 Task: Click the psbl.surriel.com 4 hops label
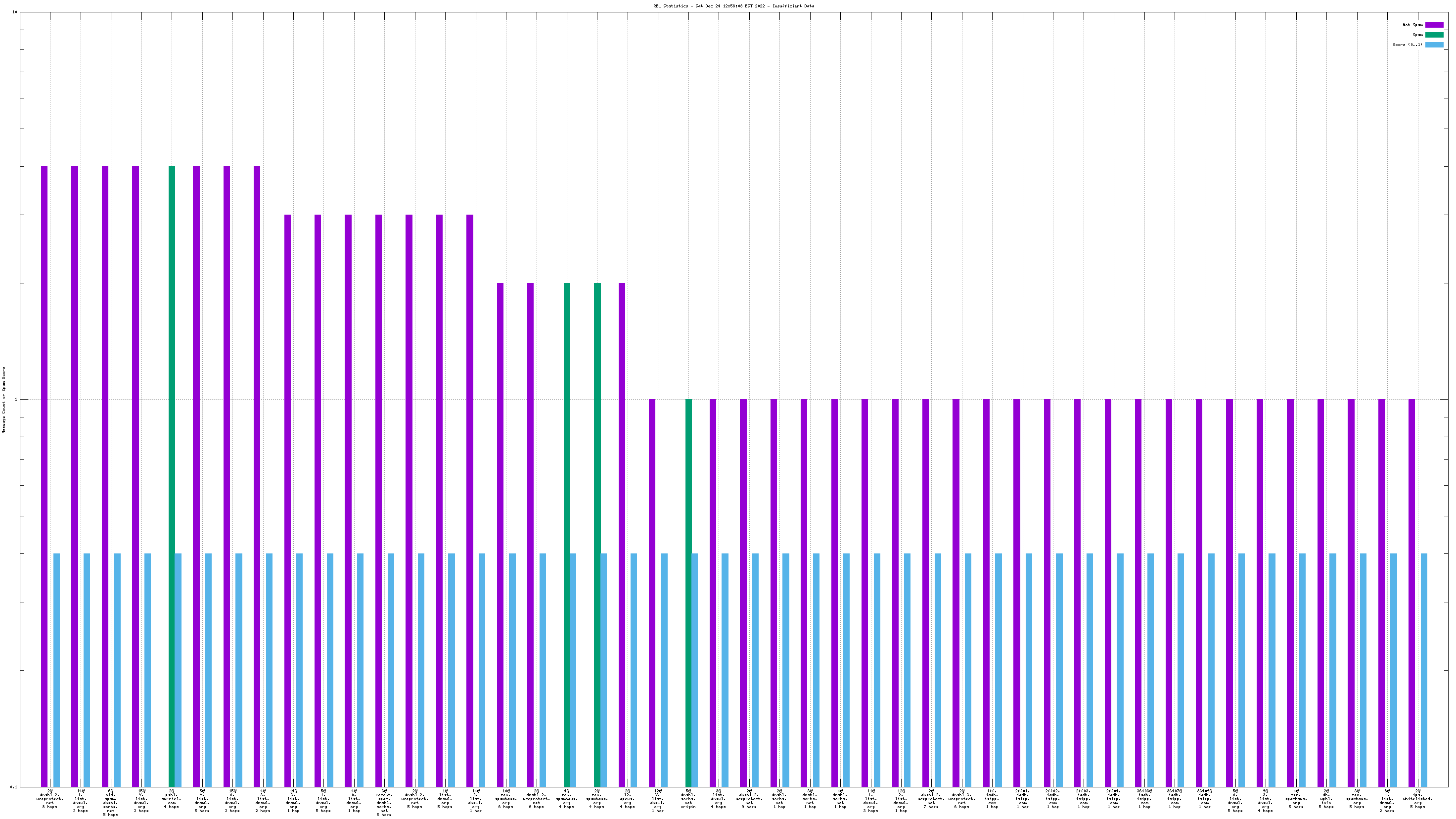click(x=171, y=799)
